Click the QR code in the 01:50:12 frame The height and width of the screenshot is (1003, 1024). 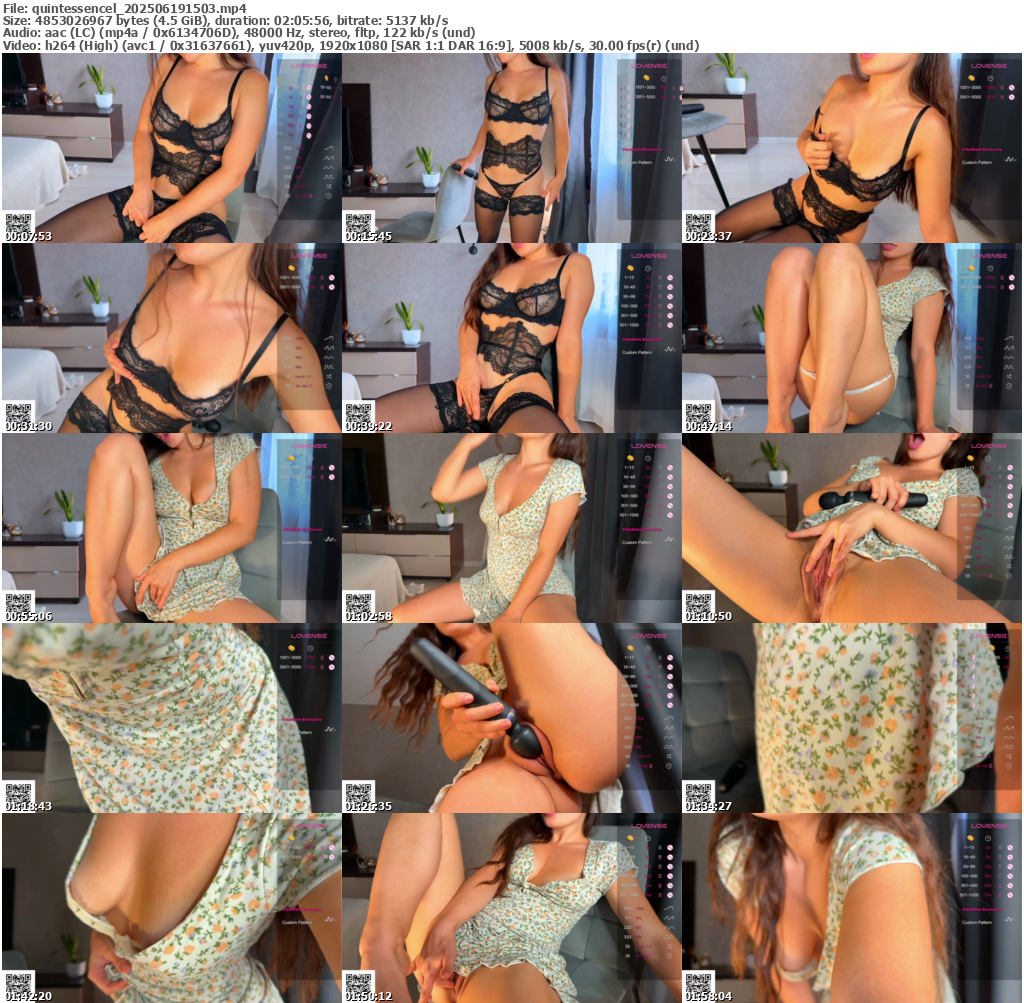pos(357,983)
